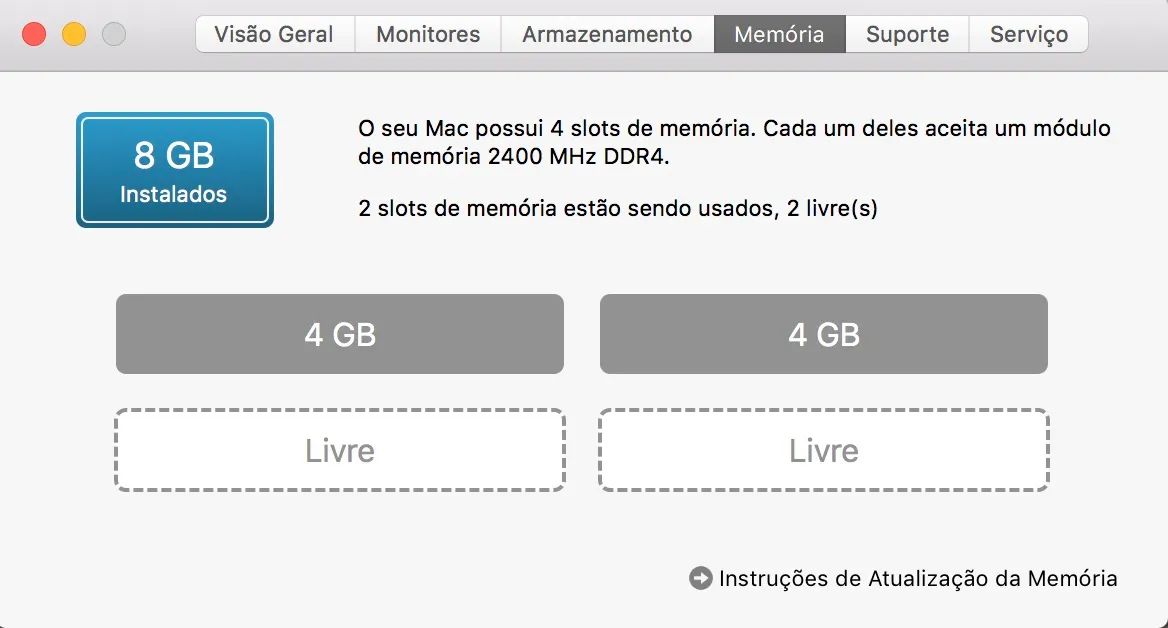Click the yellow minimize window button
This screenshot has height=628, width=1168.
coord(72,32)
